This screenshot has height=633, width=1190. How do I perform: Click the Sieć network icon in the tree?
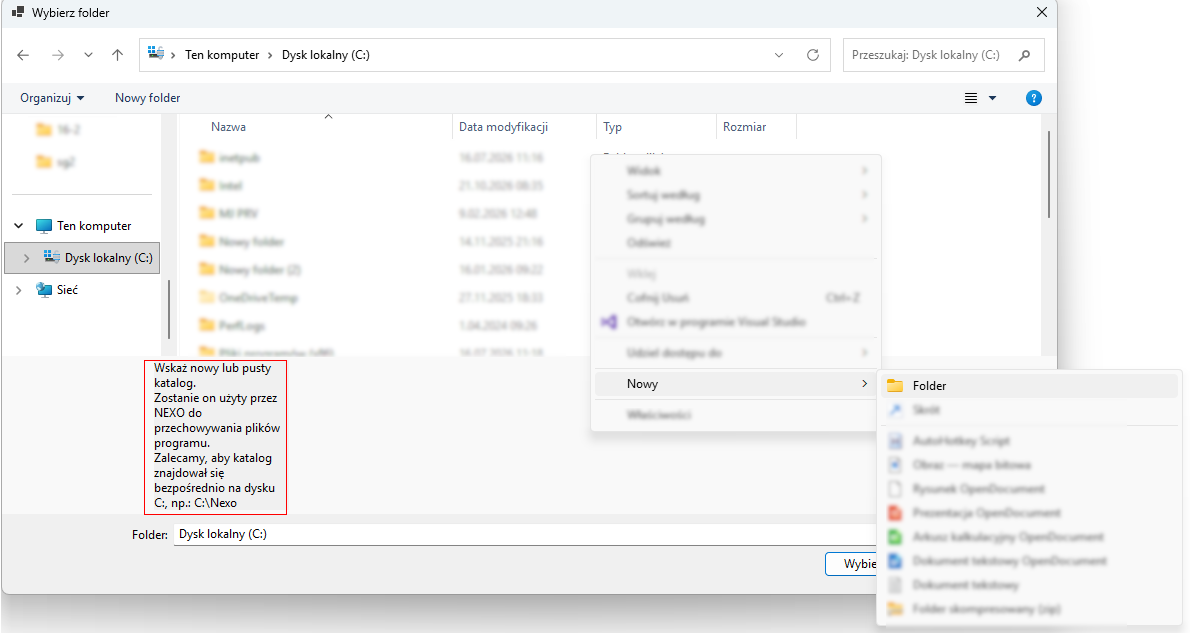pyautogui.click(x=44, y=289)
